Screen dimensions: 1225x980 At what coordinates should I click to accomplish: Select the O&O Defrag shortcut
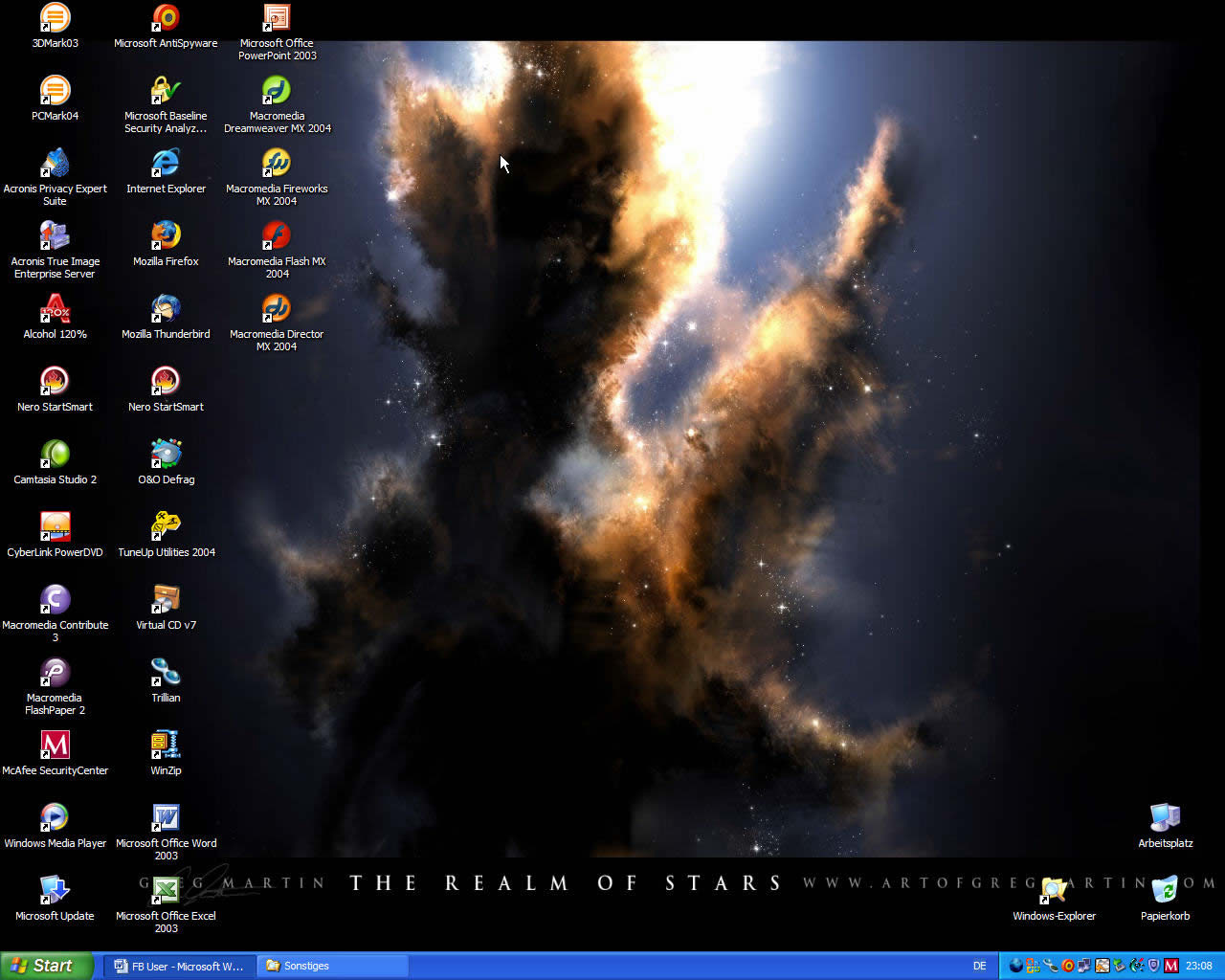click(166, 463)
